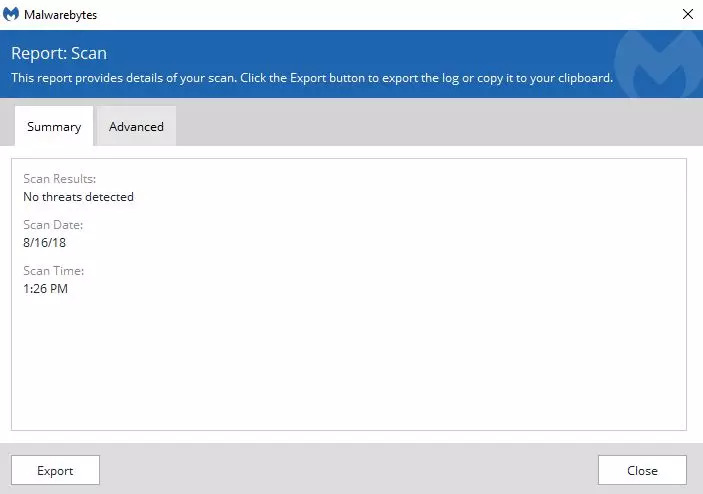The height and width of the screenshot is (494, 703).
Task: Select the "No threats detected" text
Action: point(78,197)
